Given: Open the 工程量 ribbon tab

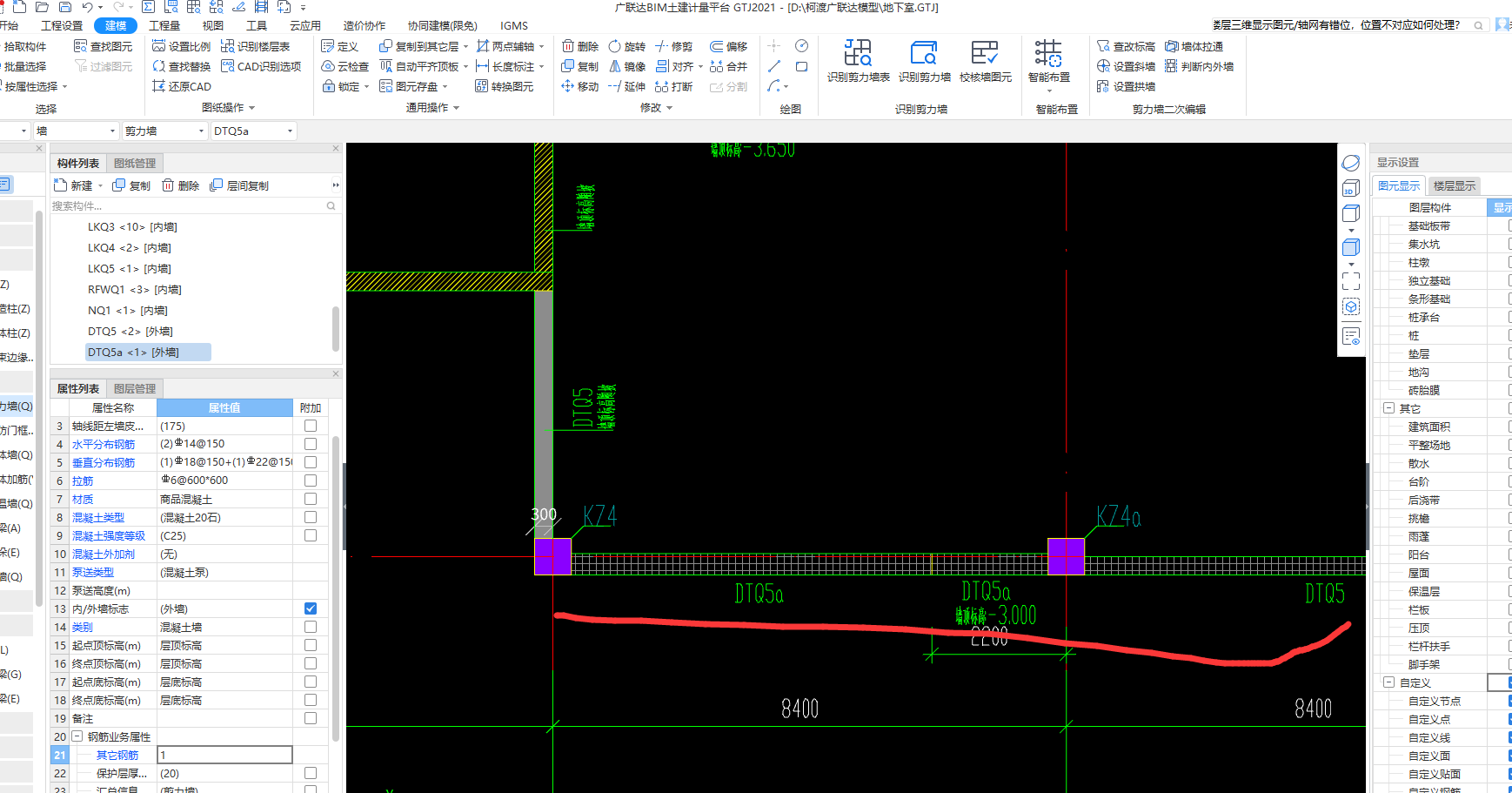Looking at the screenshot, I should click(x=164, y=25).
